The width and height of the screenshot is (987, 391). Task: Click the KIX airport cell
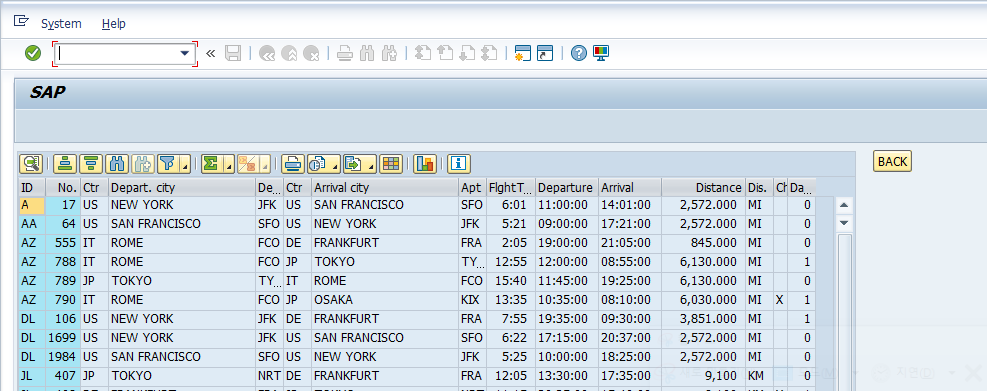pos(471,300)
